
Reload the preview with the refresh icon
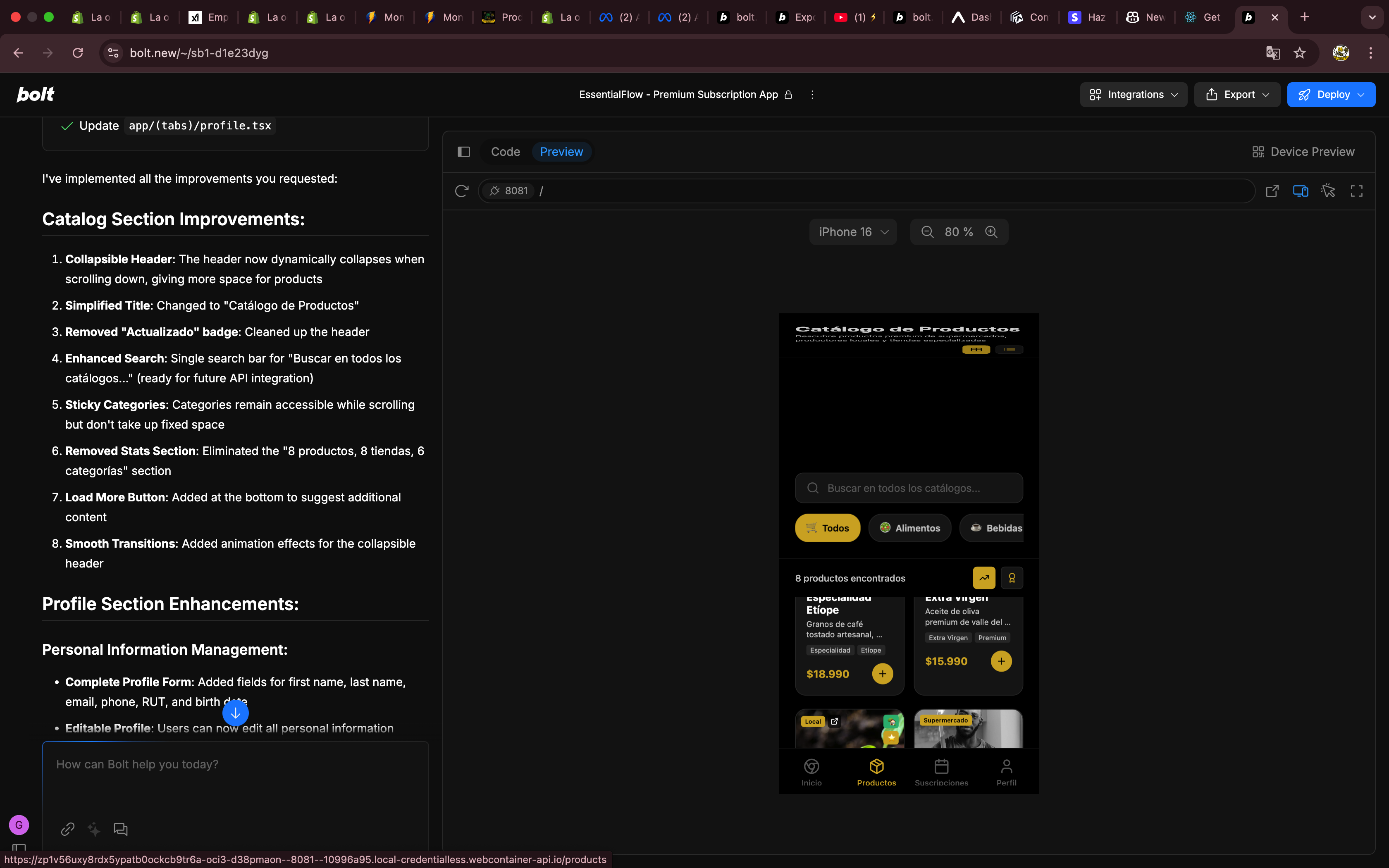(x=461, y=191)
